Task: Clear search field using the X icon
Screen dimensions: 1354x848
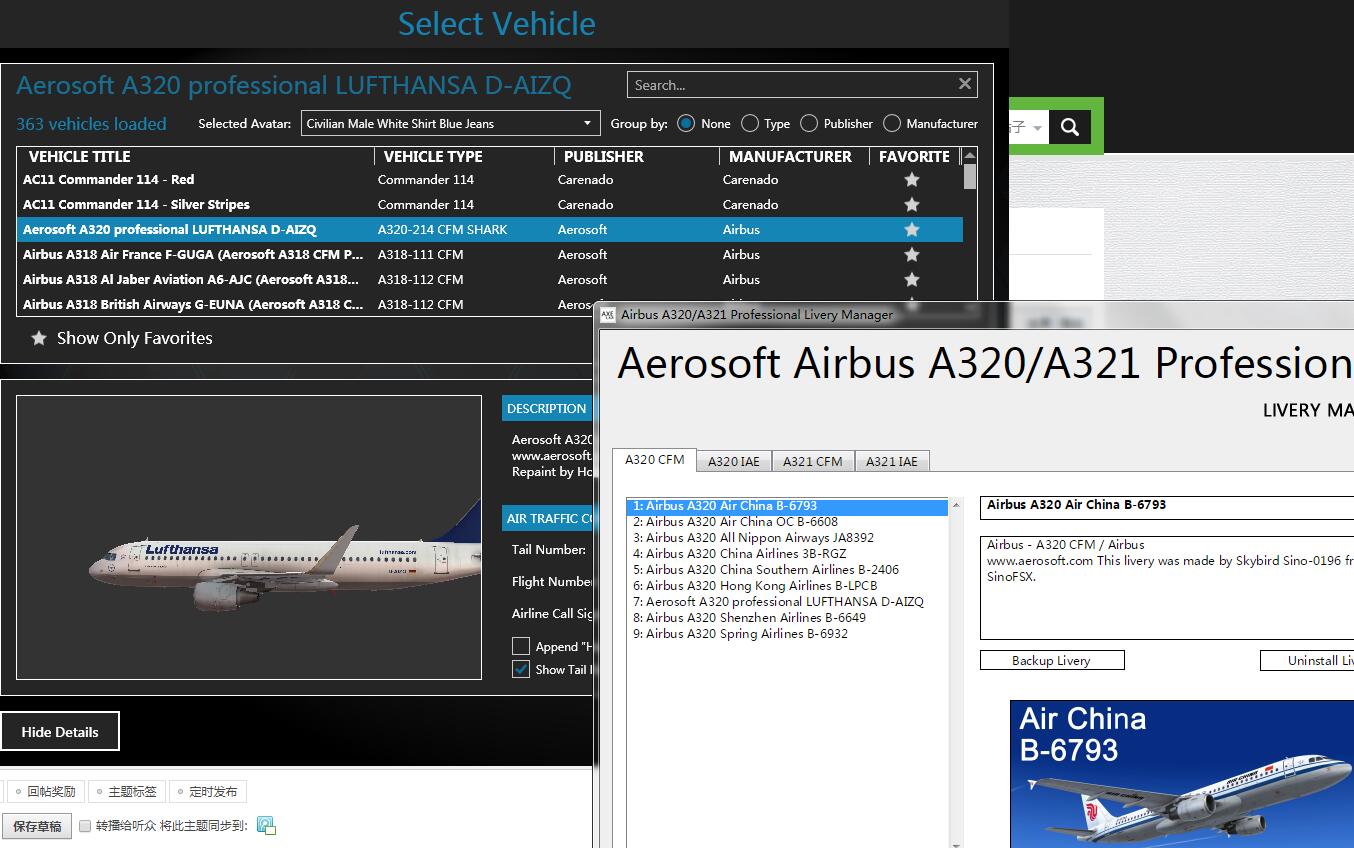Action: click(x=964, y=84)
